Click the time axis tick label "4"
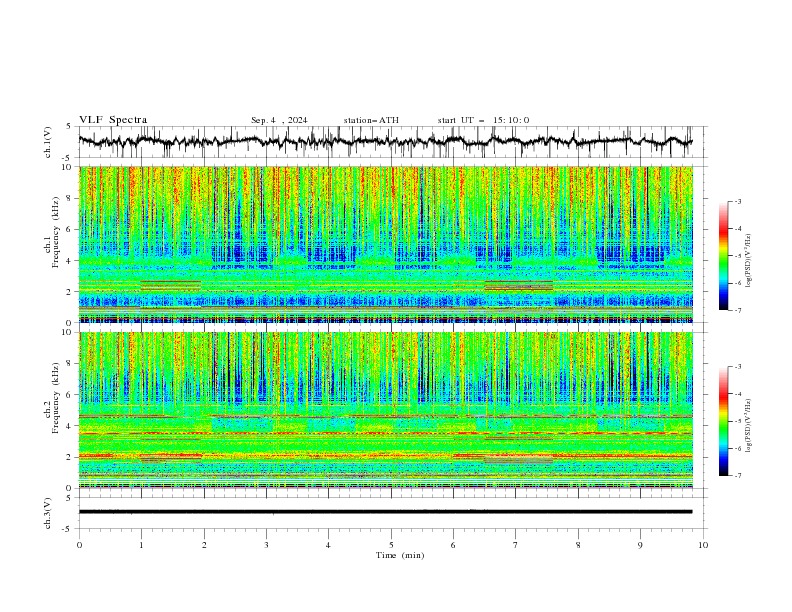 (x=328, y=545)
